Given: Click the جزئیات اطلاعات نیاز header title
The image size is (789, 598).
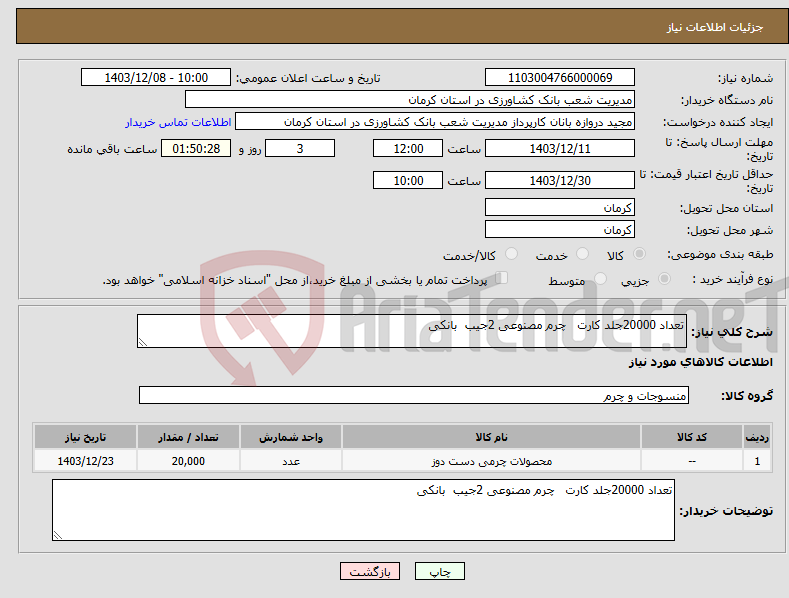Looking at the screenshot, I should pos(715,27).
